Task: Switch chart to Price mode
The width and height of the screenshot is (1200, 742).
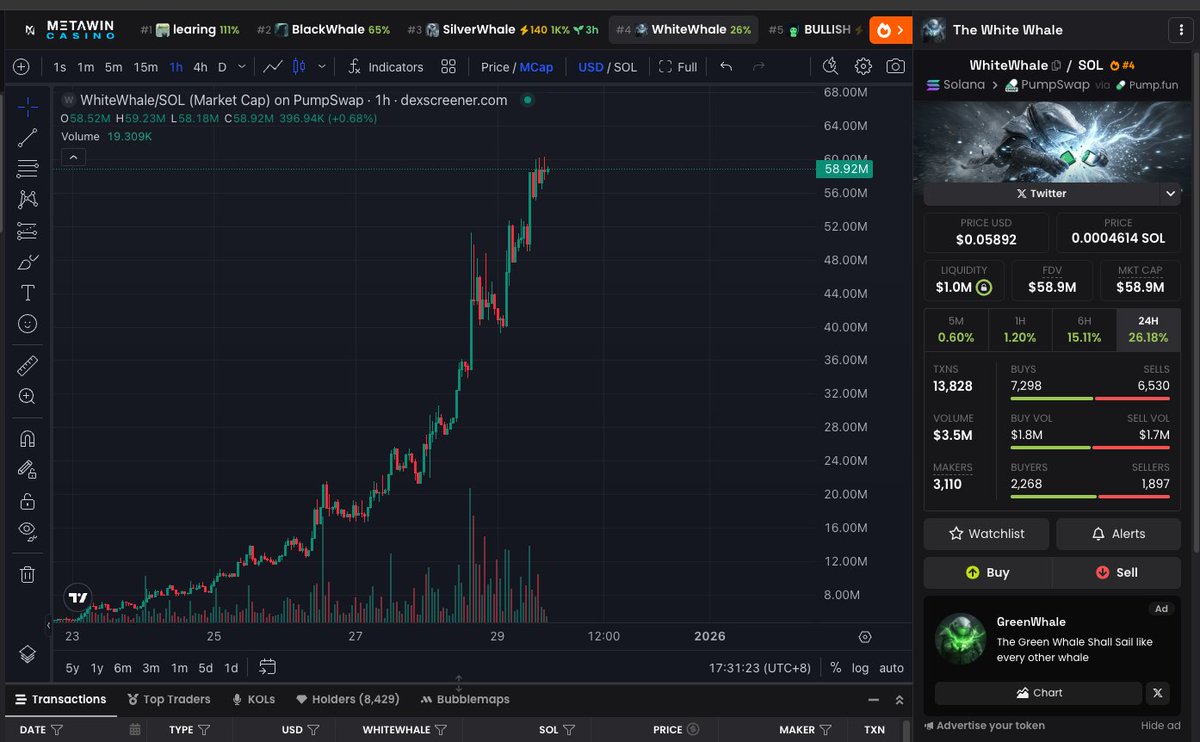Action: (495, 67)
